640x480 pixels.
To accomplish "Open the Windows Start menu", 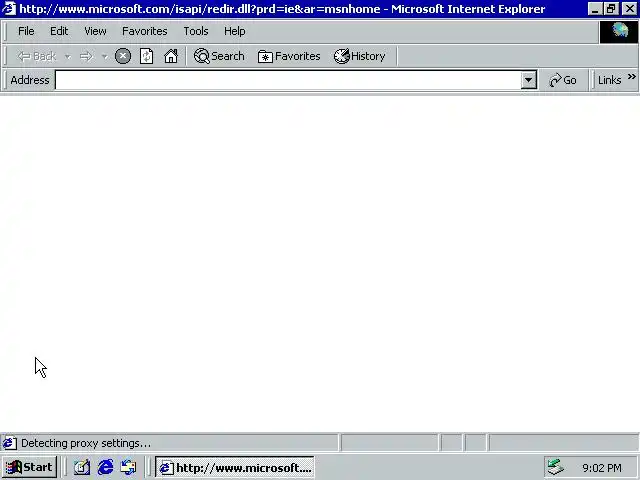I will (29, 467).
